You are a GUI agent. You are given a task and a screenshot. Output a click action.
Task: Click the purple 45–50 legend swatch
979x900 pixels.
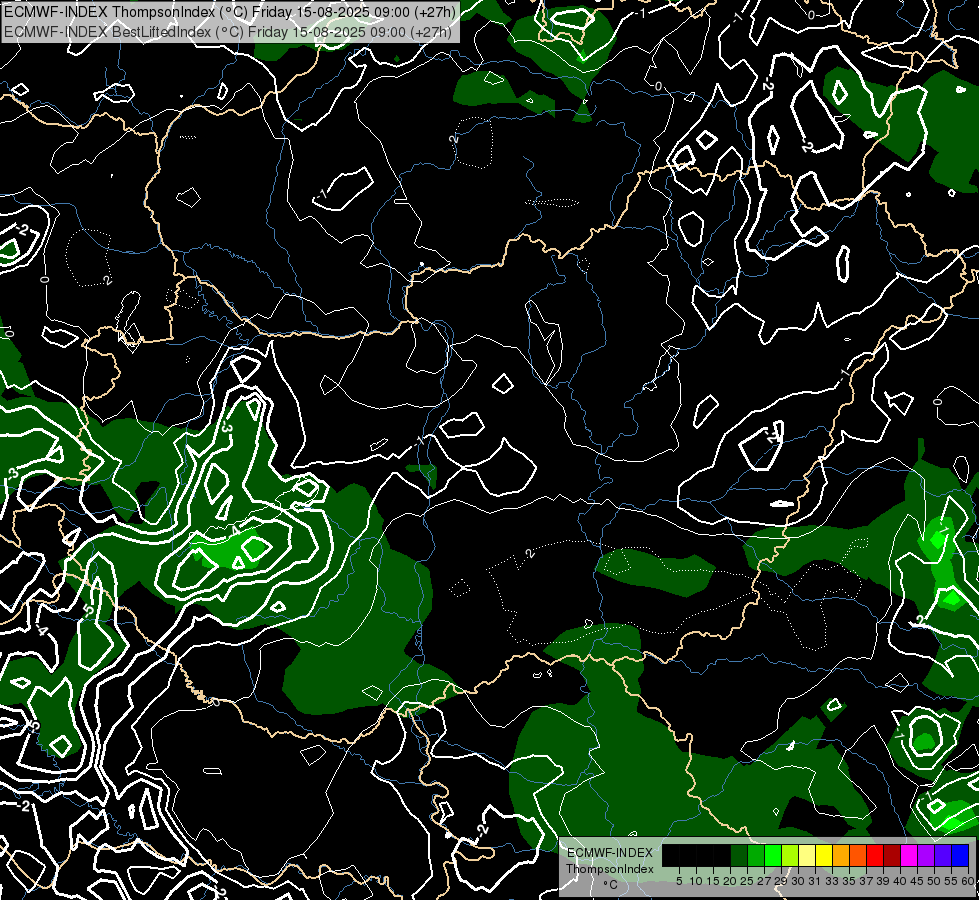tap(926, 855)
